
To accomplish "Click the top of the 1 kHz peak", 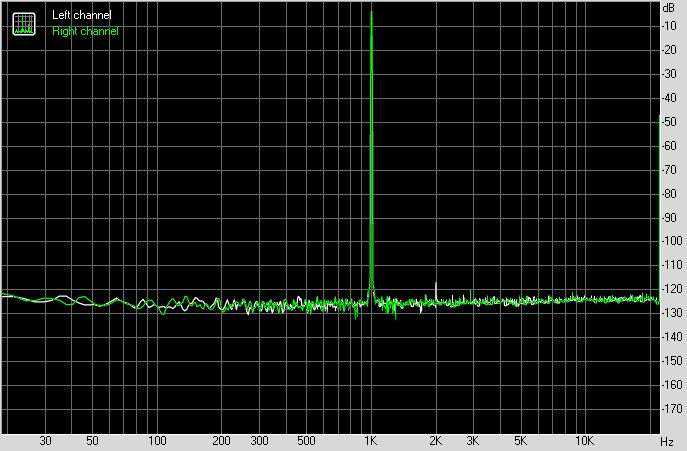I will [372, 12].
